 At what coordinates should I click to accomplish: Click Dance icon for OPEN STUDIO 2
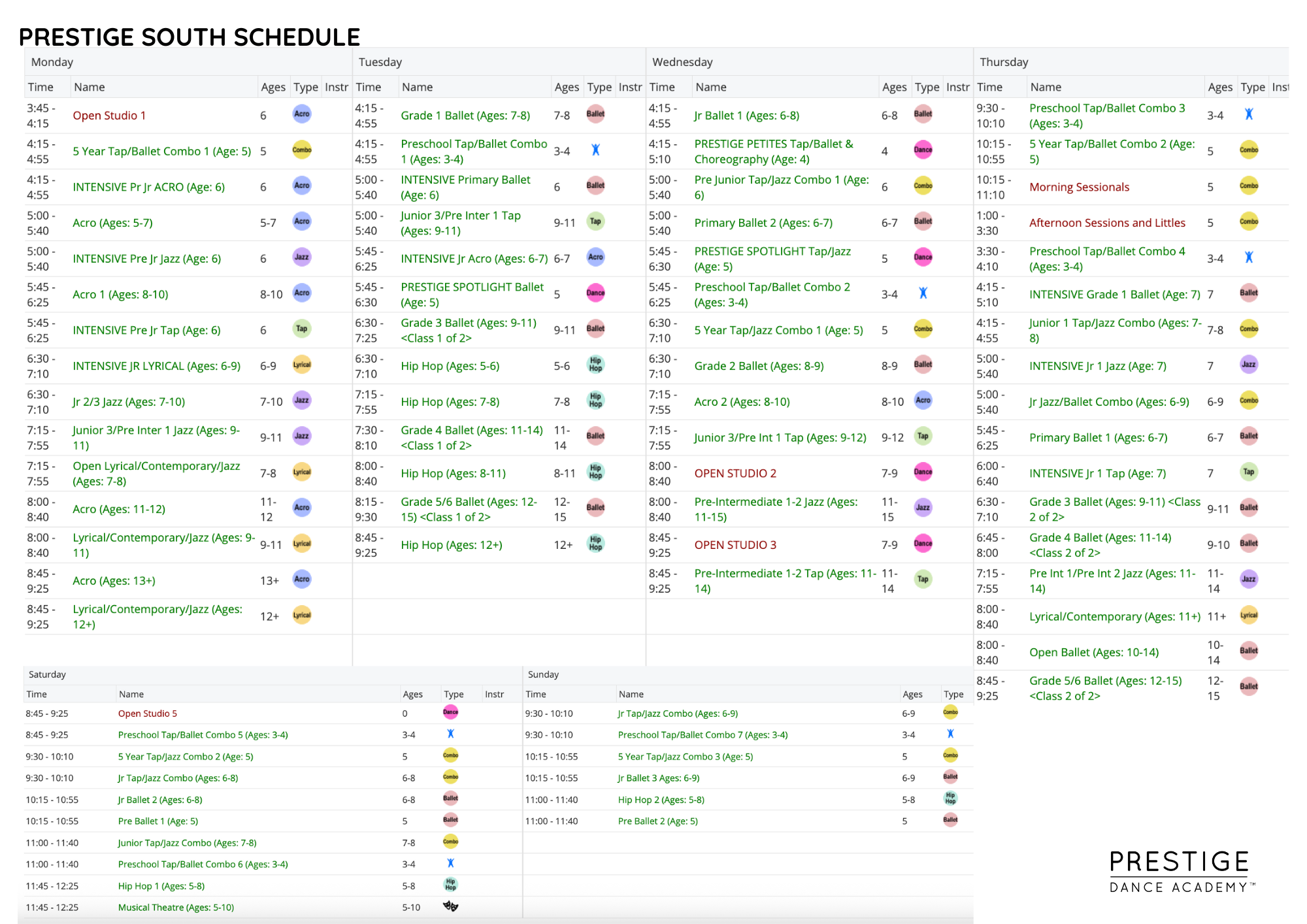click(x=923, y=472)
